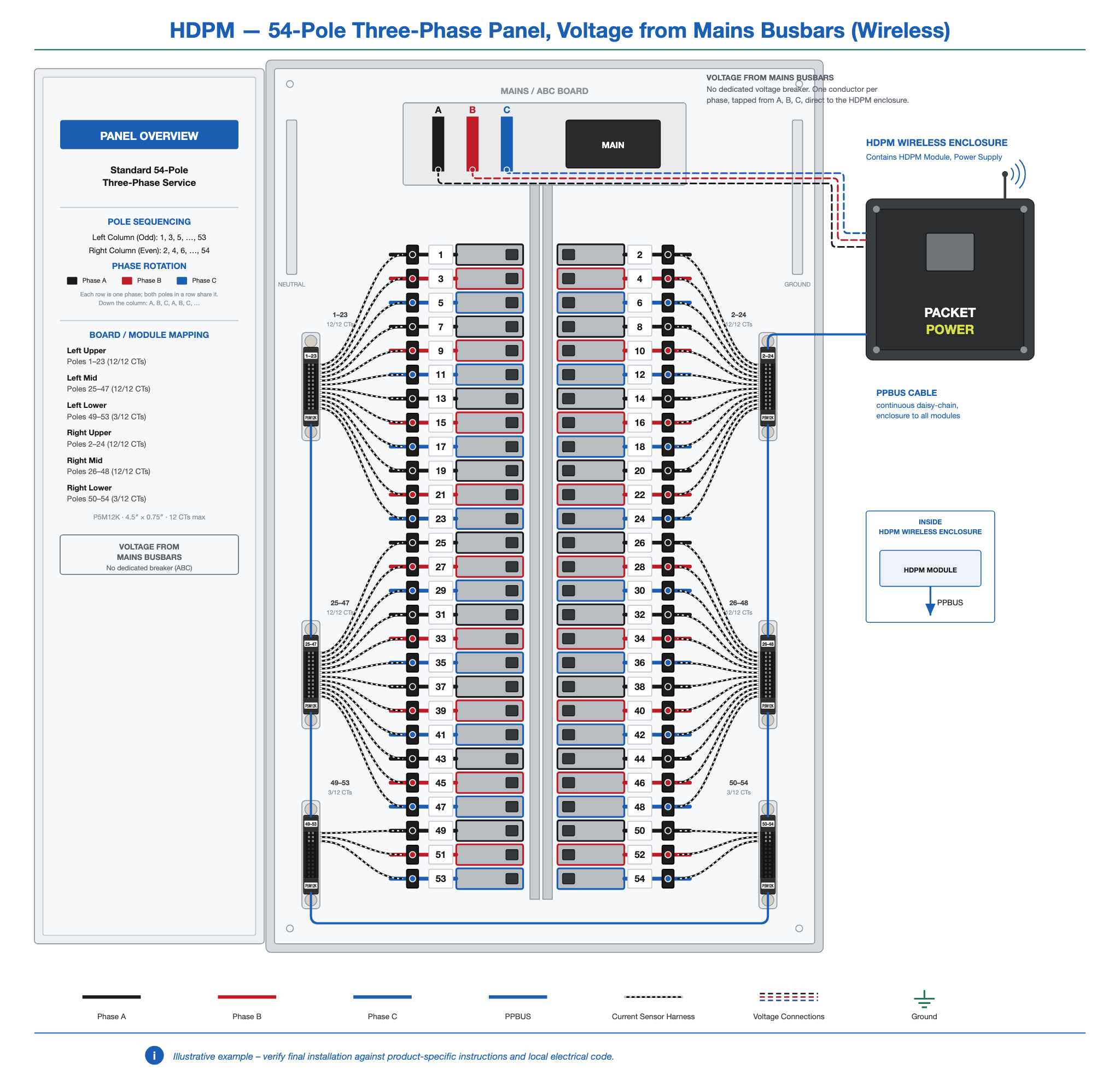Click the HDPM WIRELESS ENCLOSURE title
The height and width of the screenshot is (1081, 1120).
[937, 143]
